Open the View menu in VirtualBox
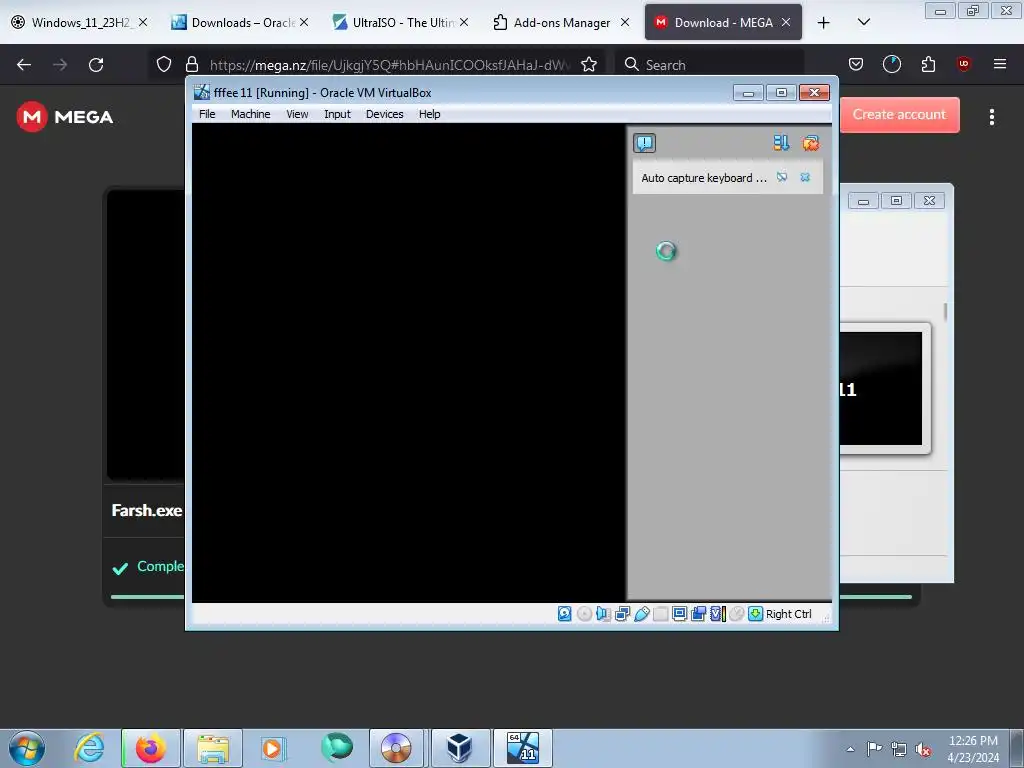 click(x=297, y=114)
